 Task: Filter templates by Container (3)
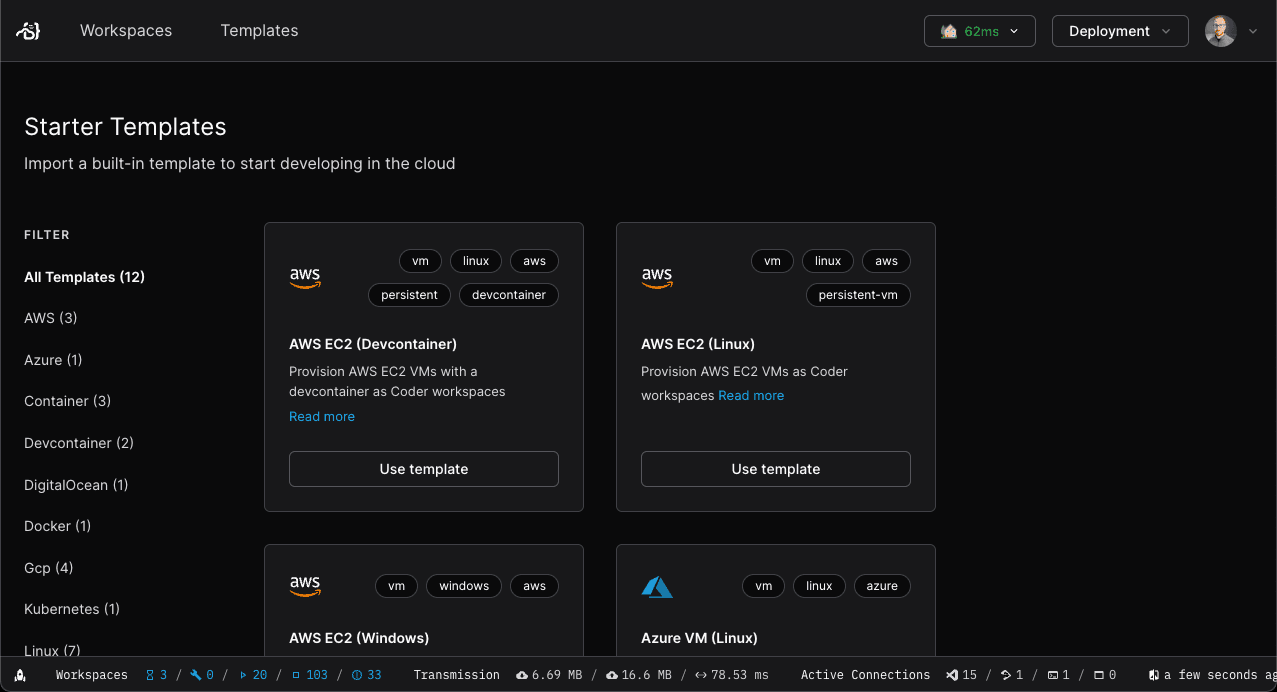[x=68, y=401]
